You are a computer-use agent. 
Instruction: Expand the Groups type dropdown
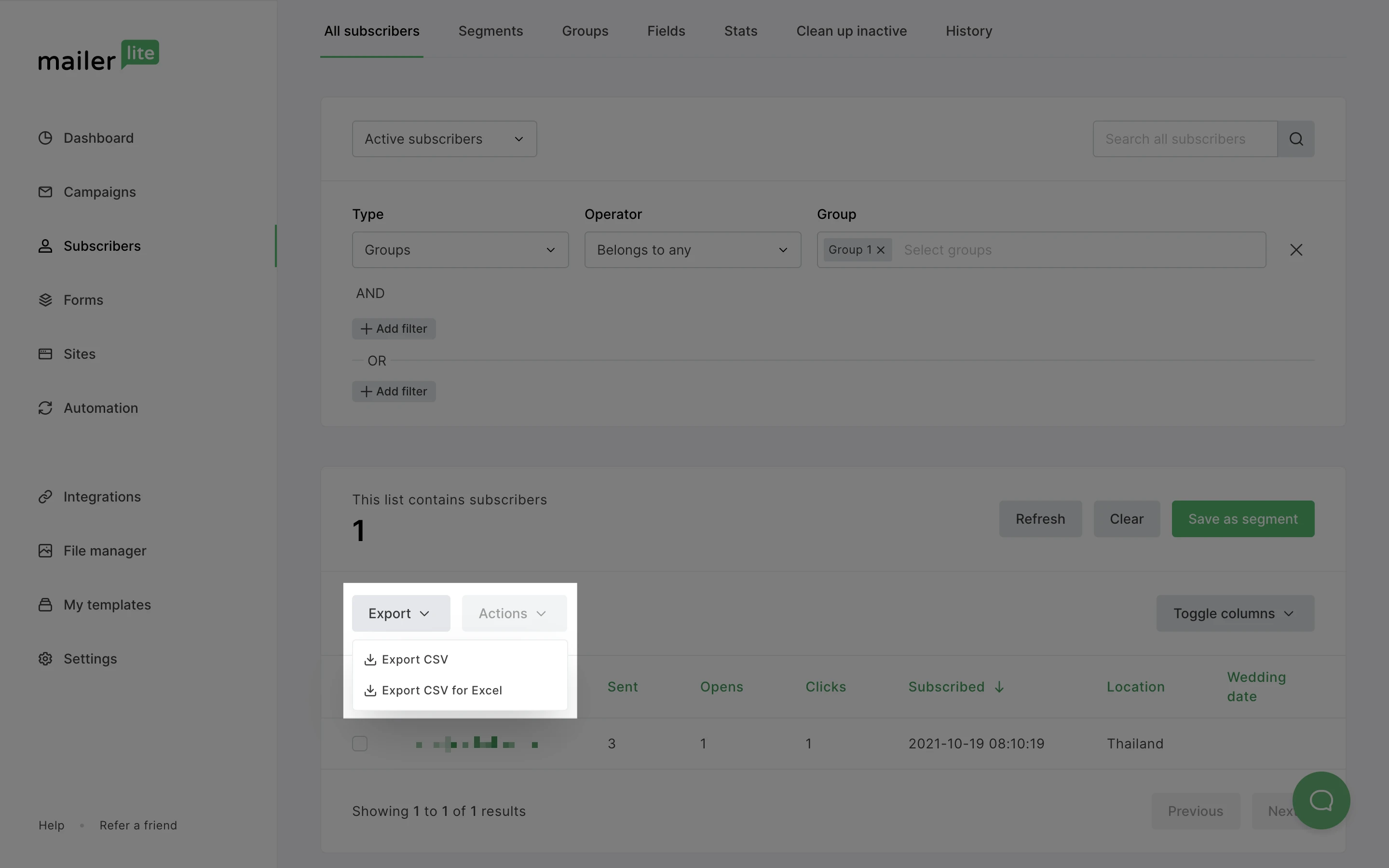click(460, 250)
